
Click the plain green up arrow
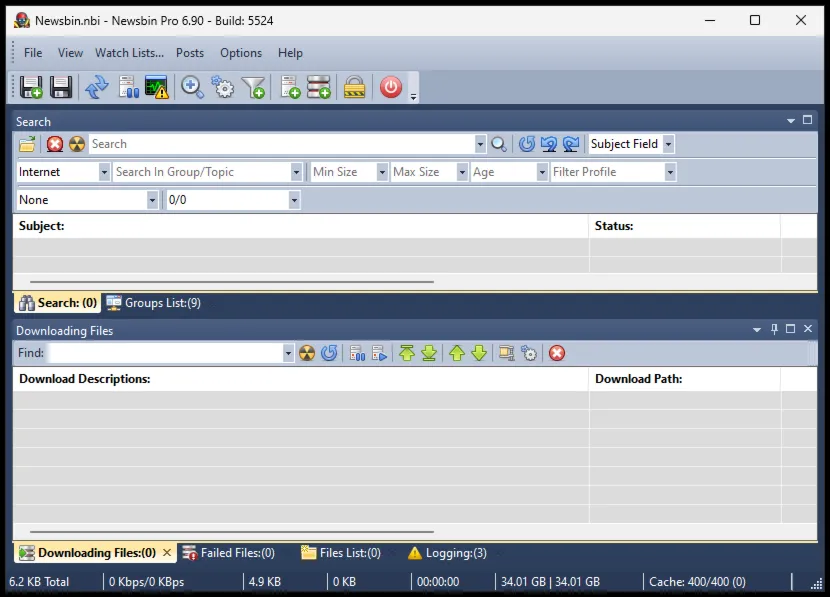click(457, 353)
